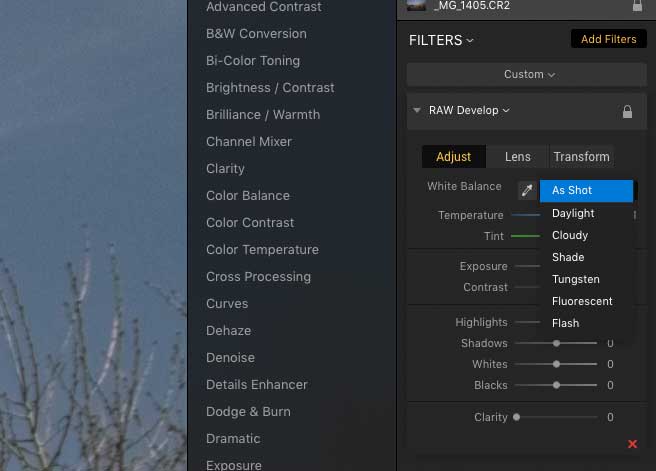656x471 pixels.
Task: Toggle lock icon beside _MG_1405.CR2 file
Action: click(x=637, y=5)
